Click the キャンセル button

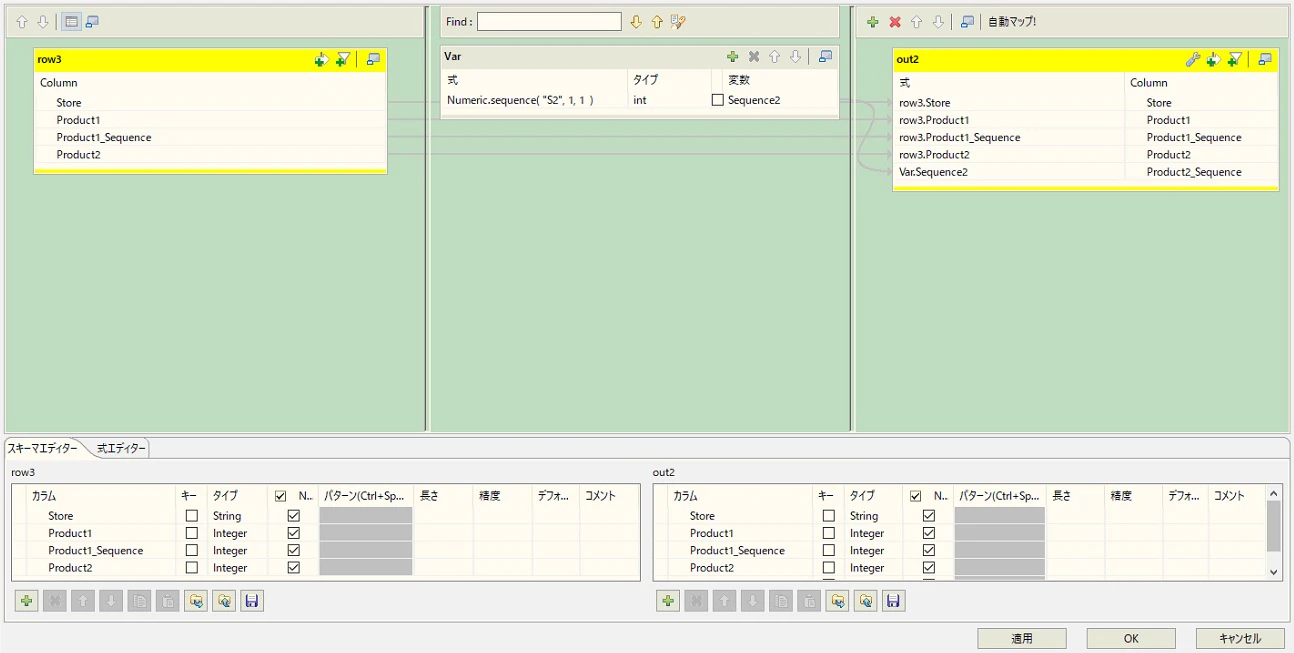click(1240, 638)
